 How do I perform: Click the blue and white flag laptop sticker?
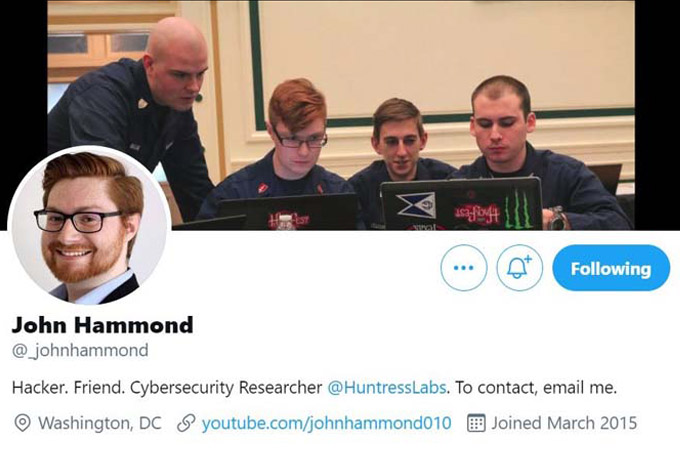tap(416, 205)
